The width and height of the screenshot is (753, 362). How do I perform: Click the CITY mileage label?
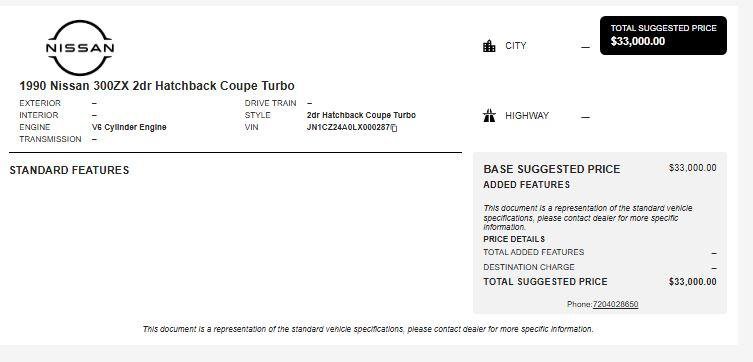pos(516,46)
